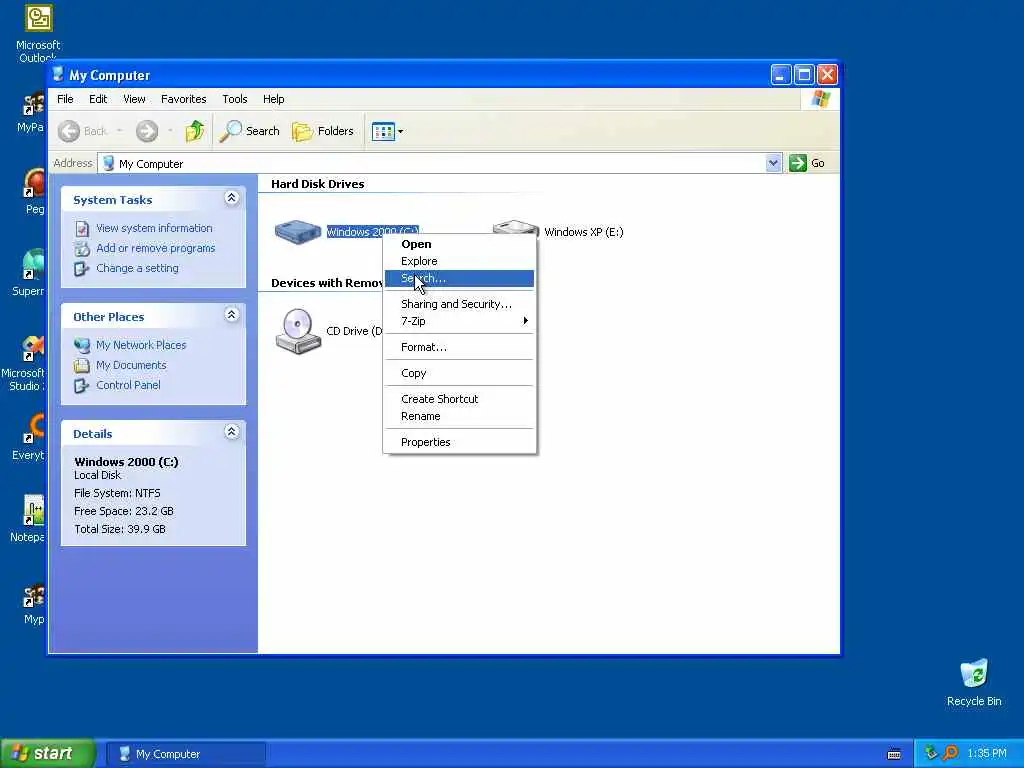Click the My Documents folder icon
The image size is (1024, 768).
82,366
